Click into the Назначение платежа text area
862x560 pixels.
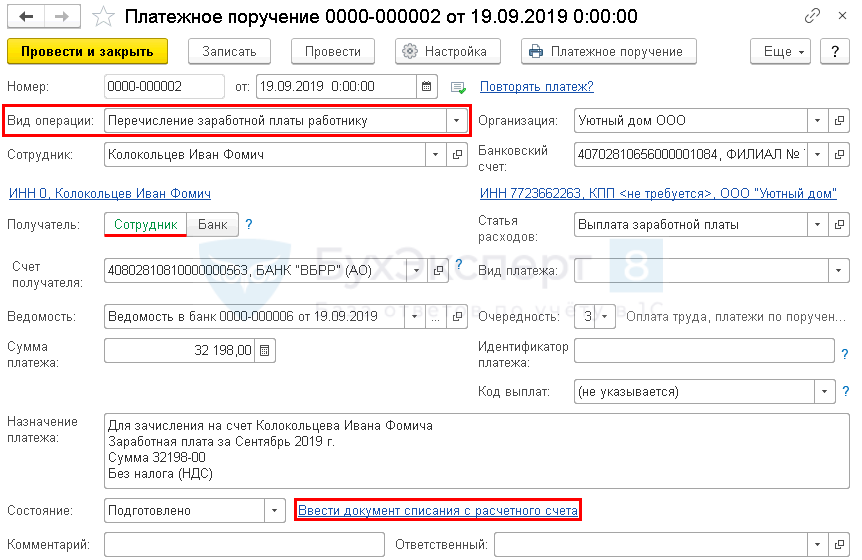[477, 451]
